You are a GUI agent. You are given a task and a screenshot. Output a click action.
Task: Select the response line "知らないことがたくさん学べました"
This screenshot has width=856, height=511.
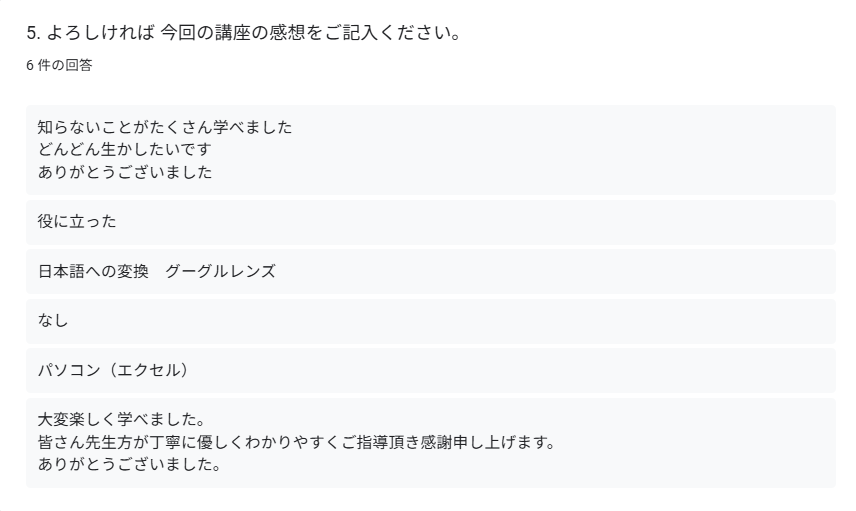pos(165,128)
